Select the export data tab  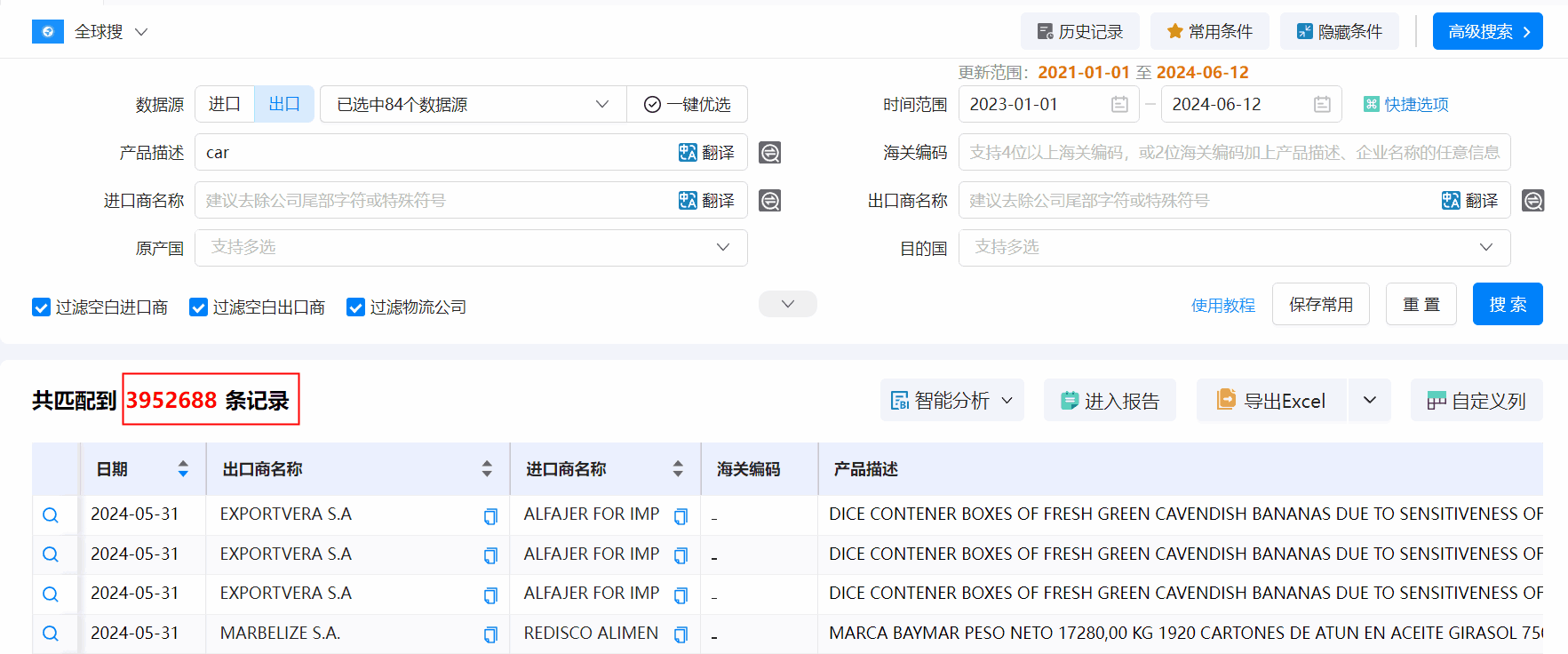pos(284,105)
